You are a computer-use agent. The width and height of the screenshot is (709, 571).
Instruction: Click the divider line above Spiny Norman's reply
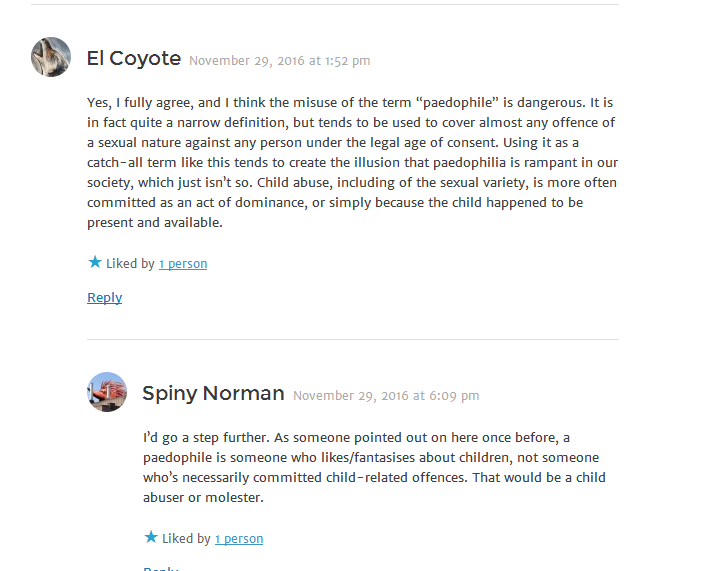pos(353,339)
